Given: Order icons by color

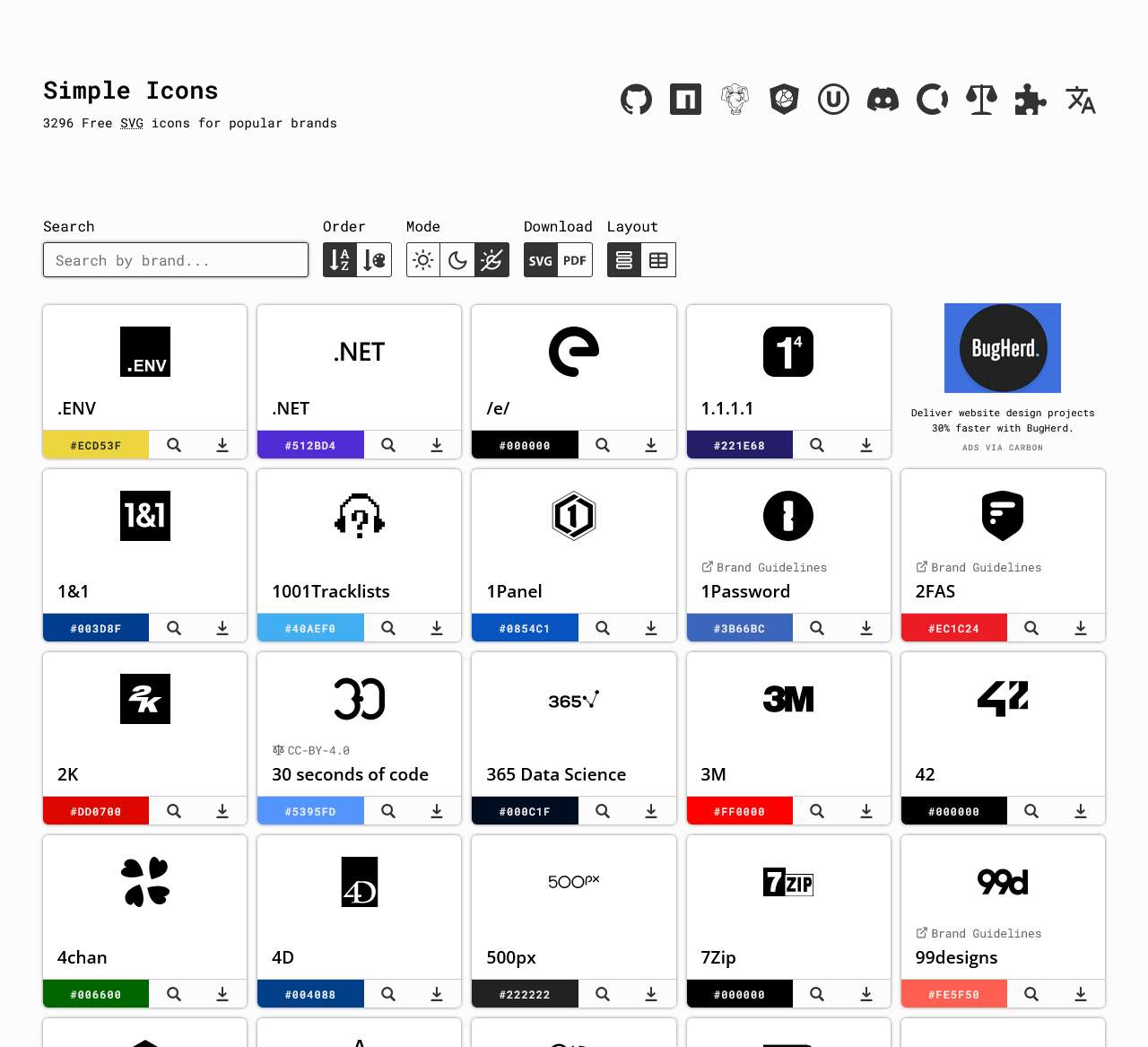Looking at the screenshot, I should pos(375,260).
